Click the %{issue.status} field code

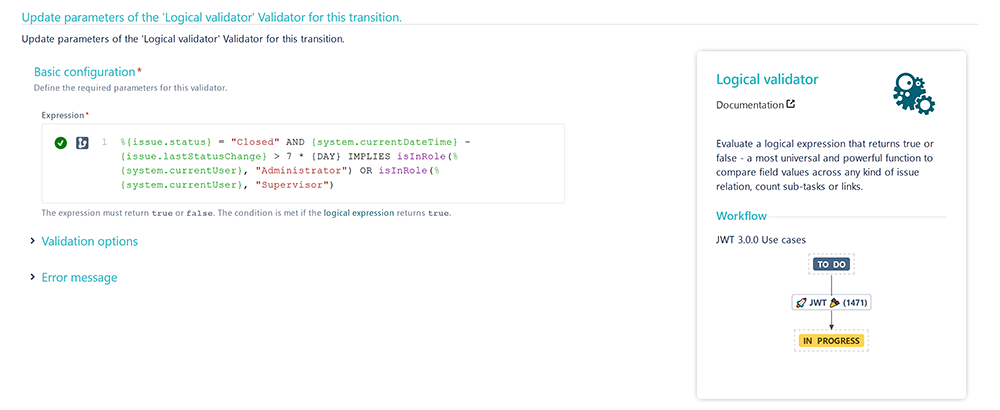click(x=165, y=141)
